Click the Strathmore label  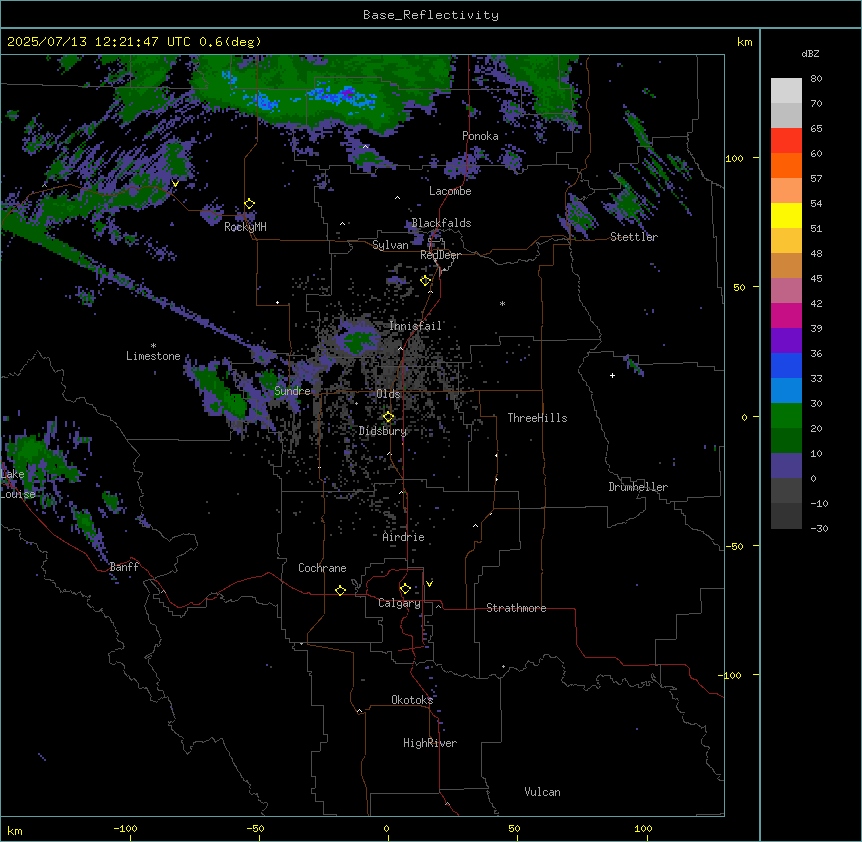516,608
